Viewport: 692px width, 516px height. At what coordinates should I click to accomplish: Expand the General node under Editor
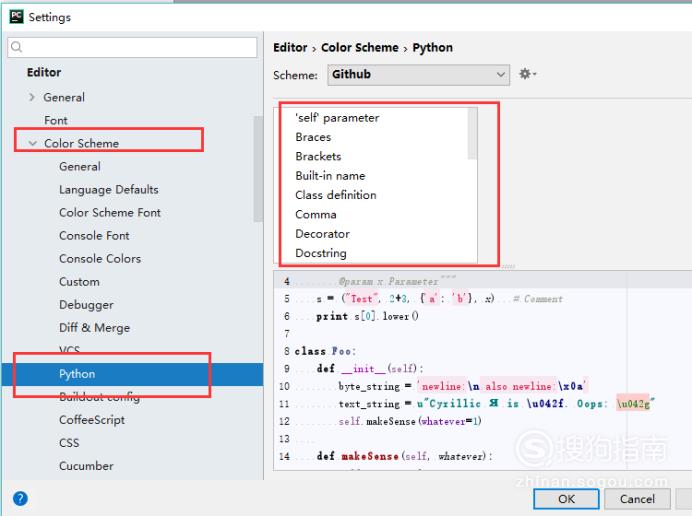pyautogui.click(x=32, y=97)
